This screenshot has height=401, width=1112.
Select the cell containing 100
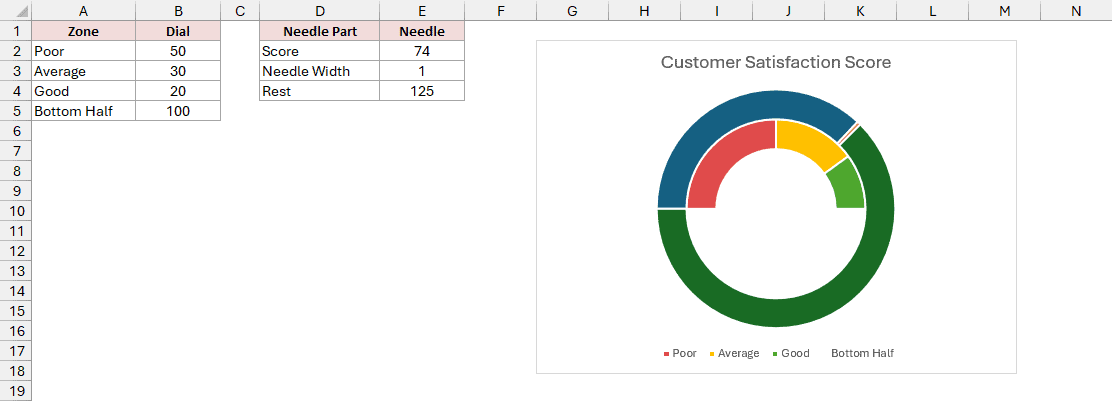[x=178, y=111]
